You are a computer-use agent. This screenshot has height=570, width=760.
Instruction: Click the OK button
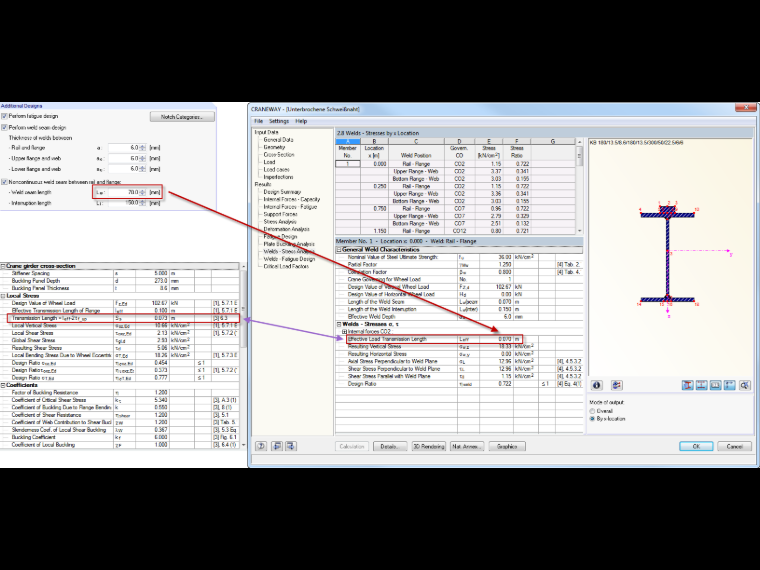click(696, 446)
